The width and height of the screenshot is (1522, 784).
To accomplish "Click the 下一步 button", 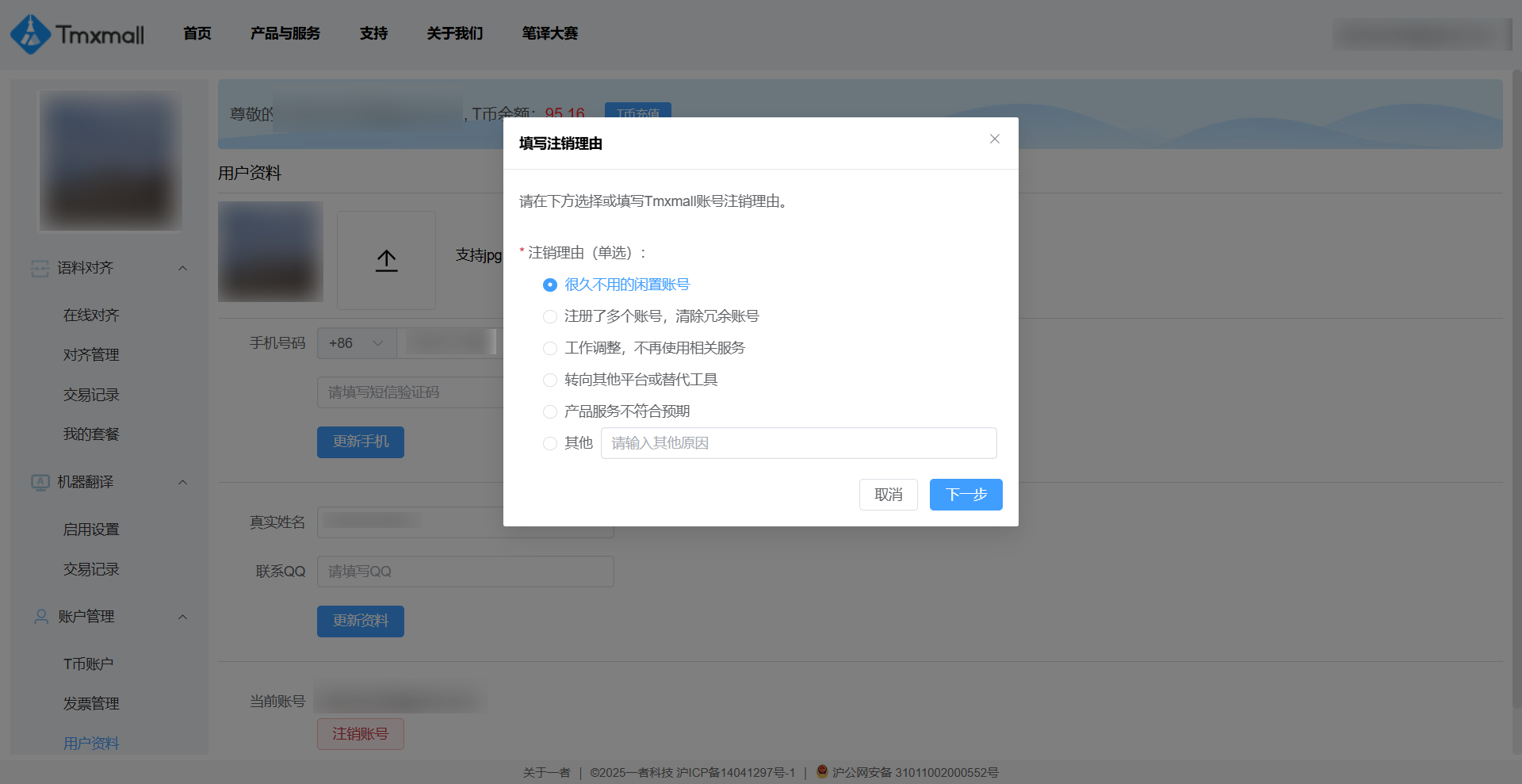I will 966,495.
